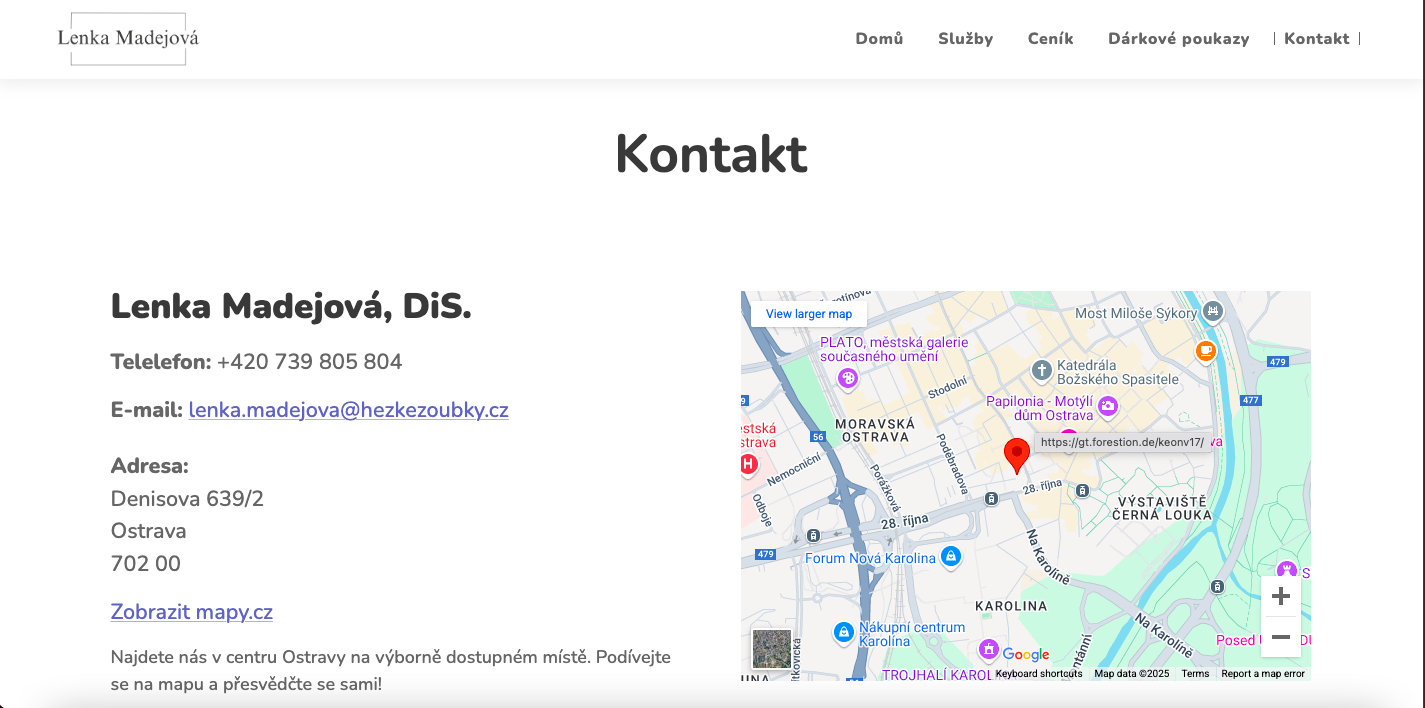1425x708 pixels.
Task: Click the PLATO městská galerie marker
Action: tap(848, 380)
